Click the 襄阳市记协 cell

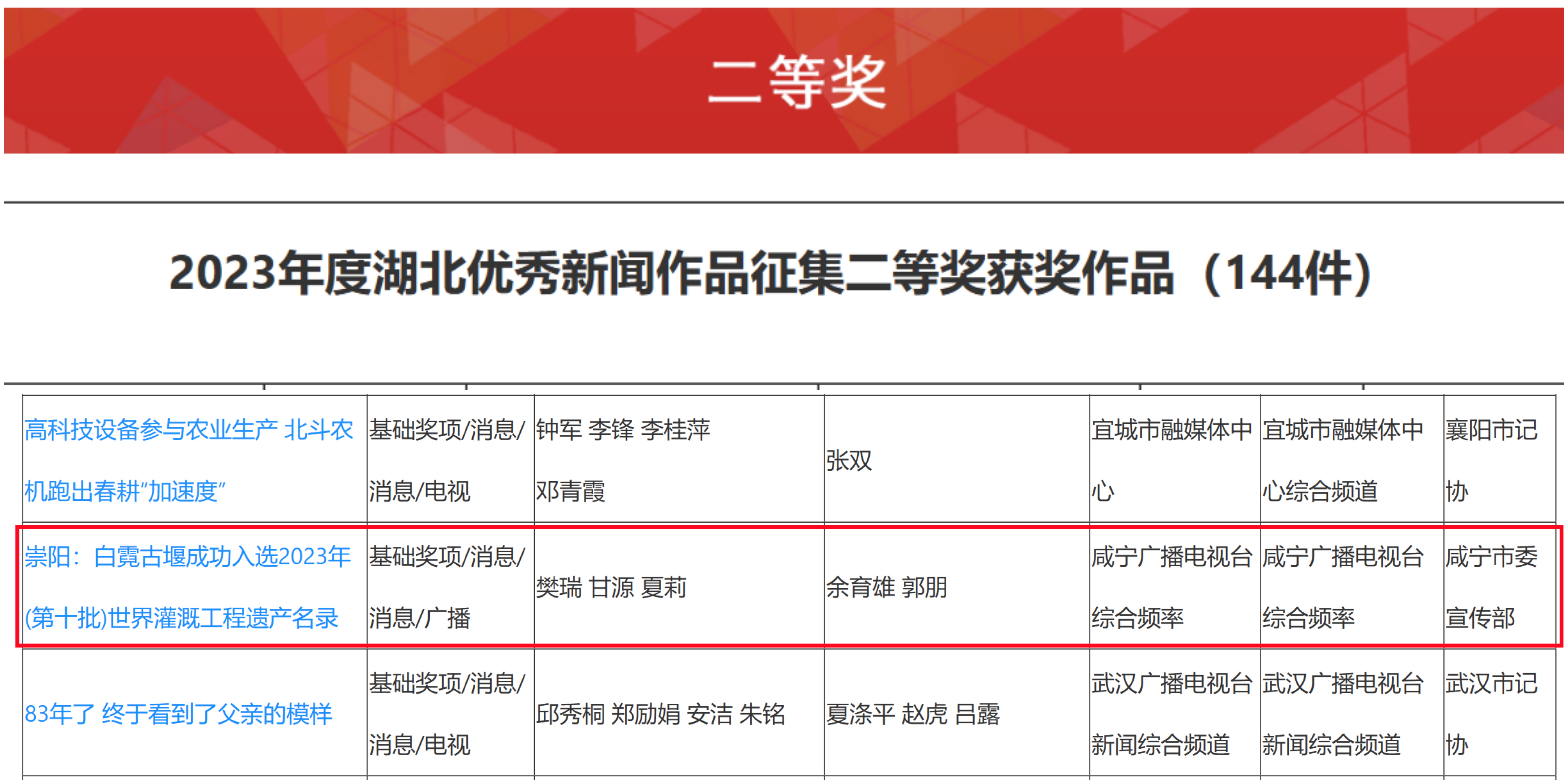(x=1491, y=460)
